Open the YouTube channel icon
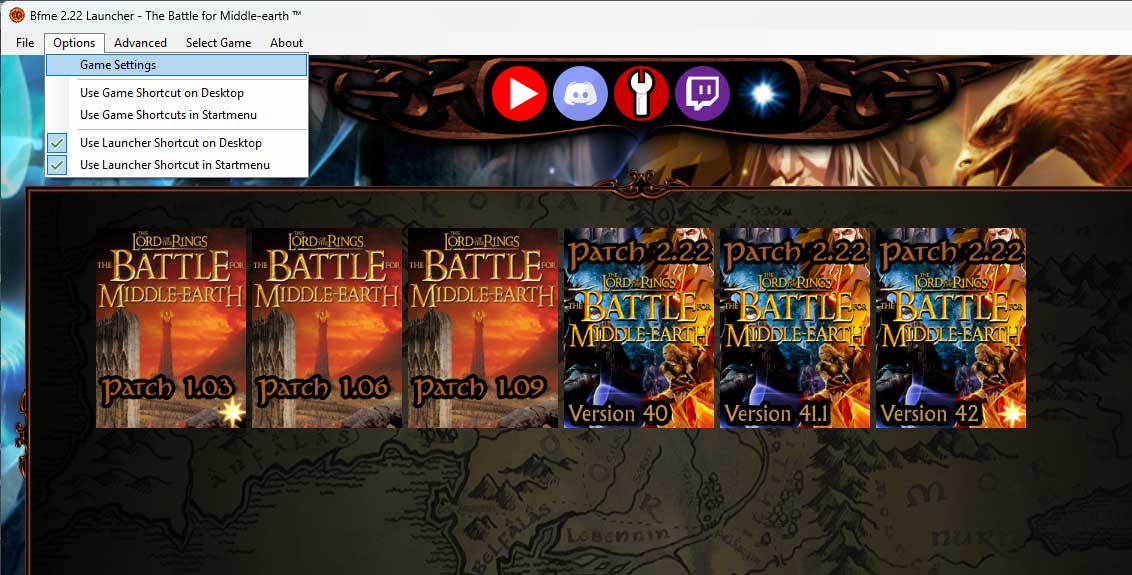This screenshot has height=575, width=1132. [519, 94]
